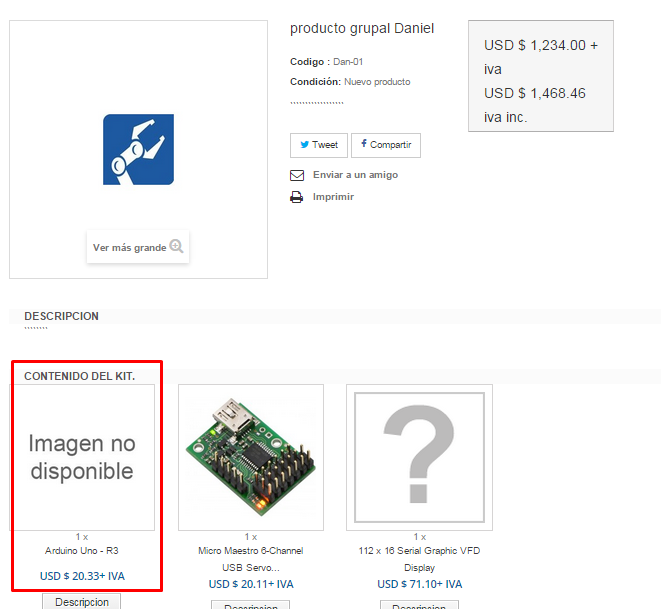Open Micro Maestro 6-Channel USB Servo link

[251, 559]
